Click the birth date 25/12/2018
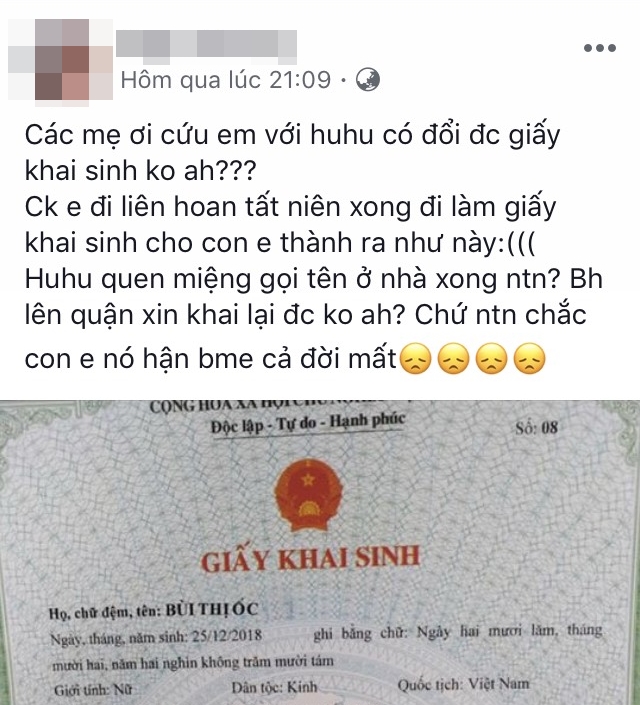Viewport: 640px width, 705px height. tap(227, 636)
